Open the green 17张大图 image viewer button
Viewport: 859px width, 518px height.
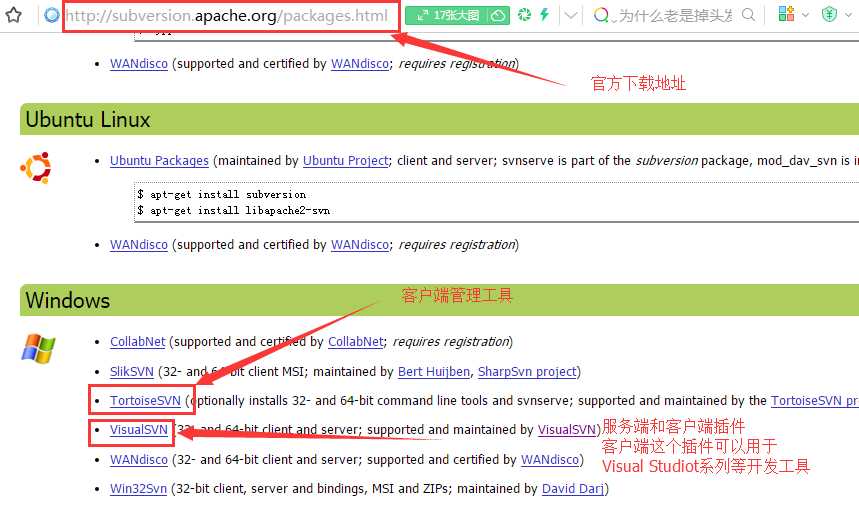click(x=446, y=15)
